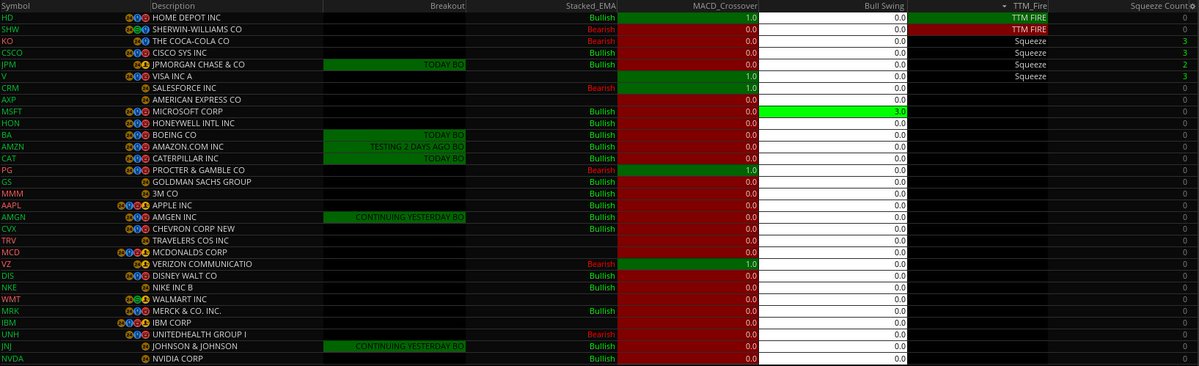Click the 'UNITEDHEALTH GROUP I' description
The image size is (1199, 366).
coord(200,335)
